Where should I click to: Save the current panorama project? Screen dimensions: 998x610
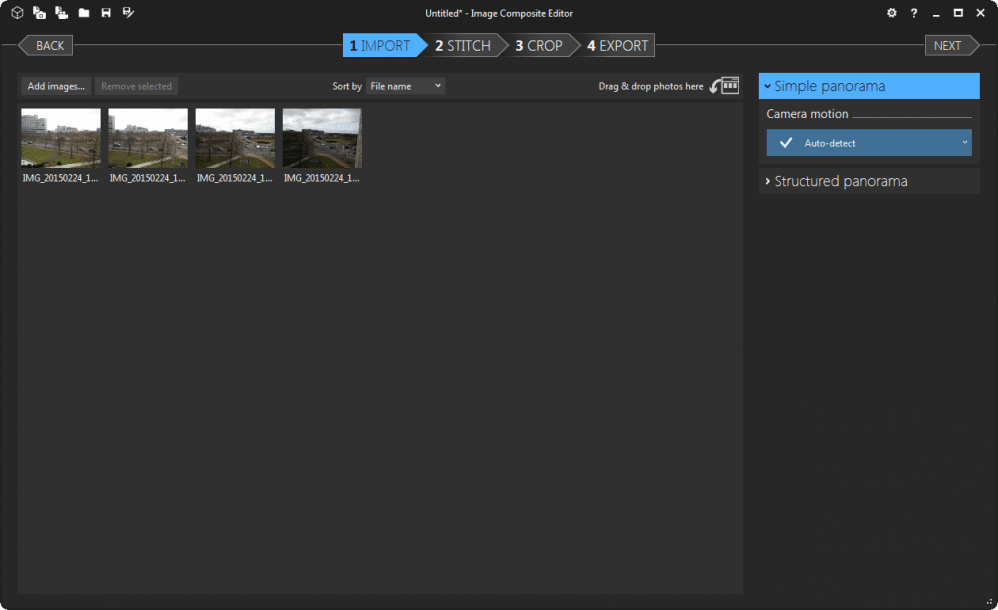106,13
